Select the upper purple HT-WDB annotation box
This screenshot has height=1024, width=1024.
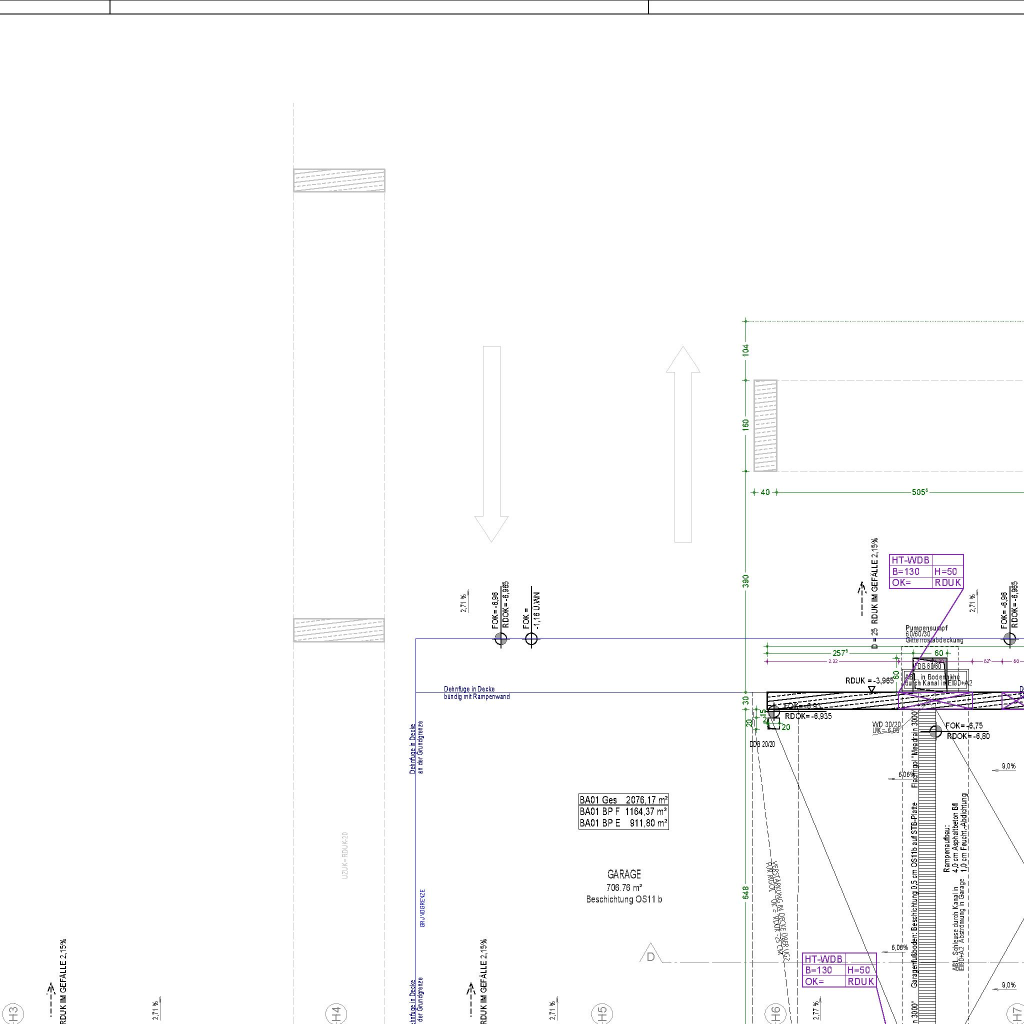click(926, 571)
